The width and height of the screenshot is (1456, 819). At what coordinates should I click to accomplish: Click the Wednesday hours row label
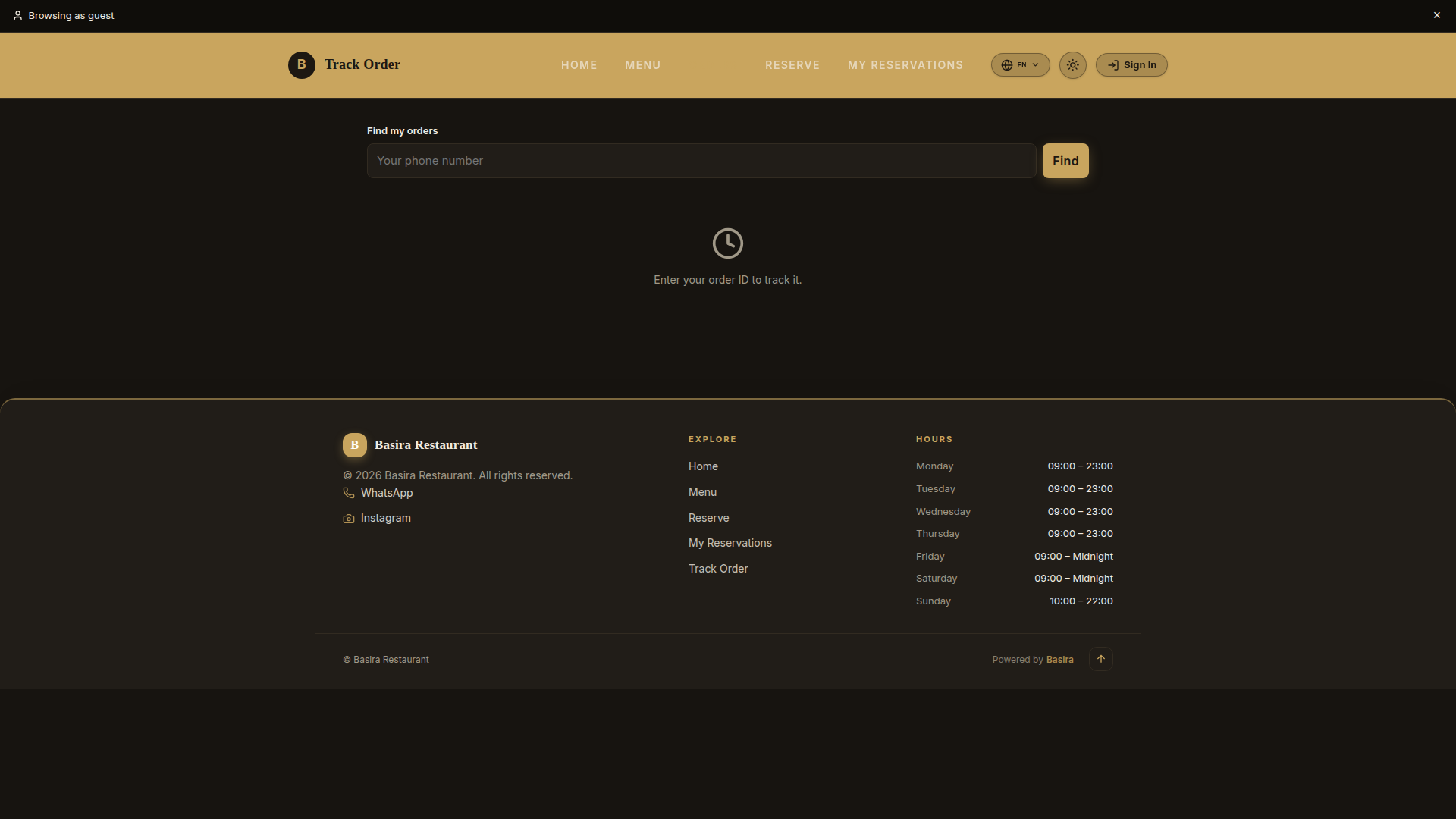coord(943,512)
